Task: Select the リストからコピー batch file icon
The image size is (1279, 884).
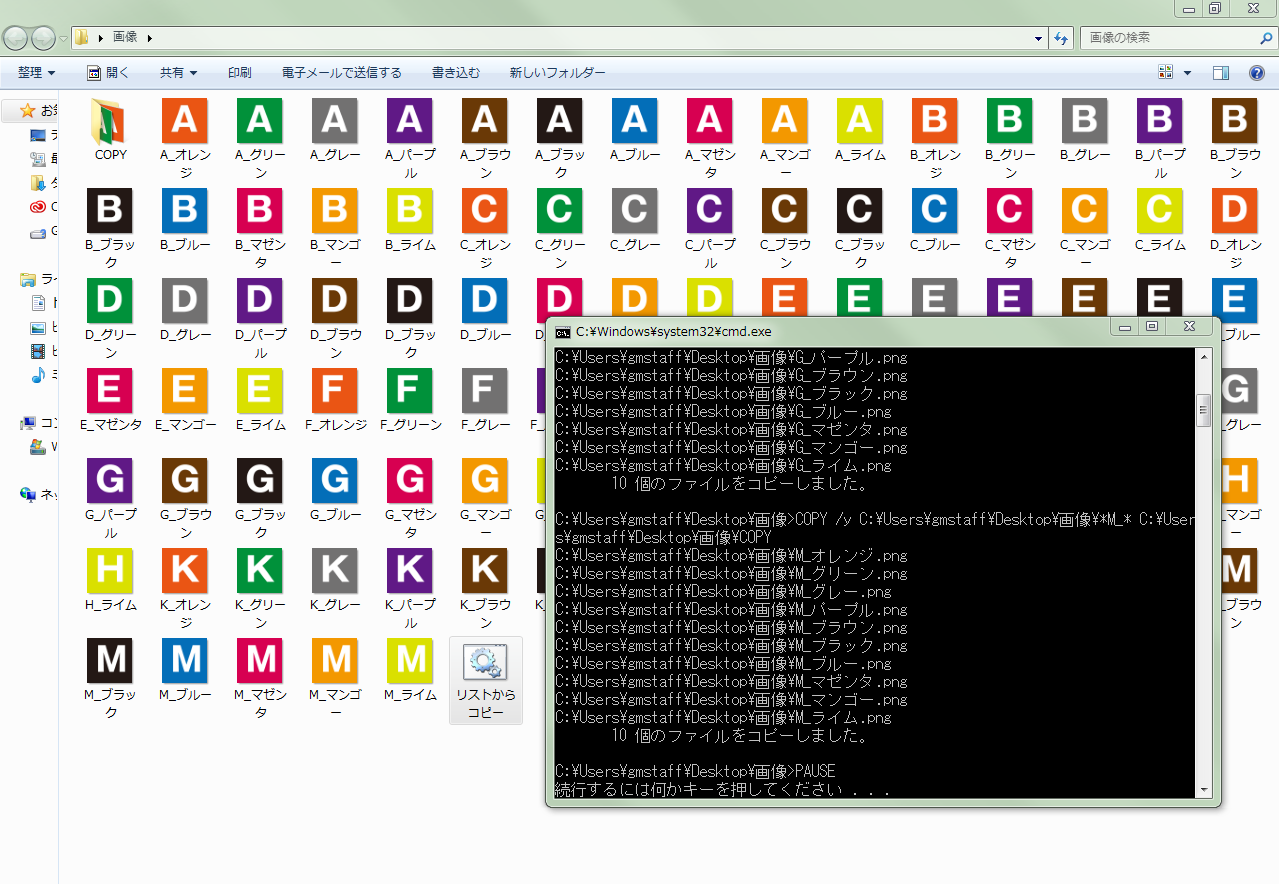Action: 485,662
